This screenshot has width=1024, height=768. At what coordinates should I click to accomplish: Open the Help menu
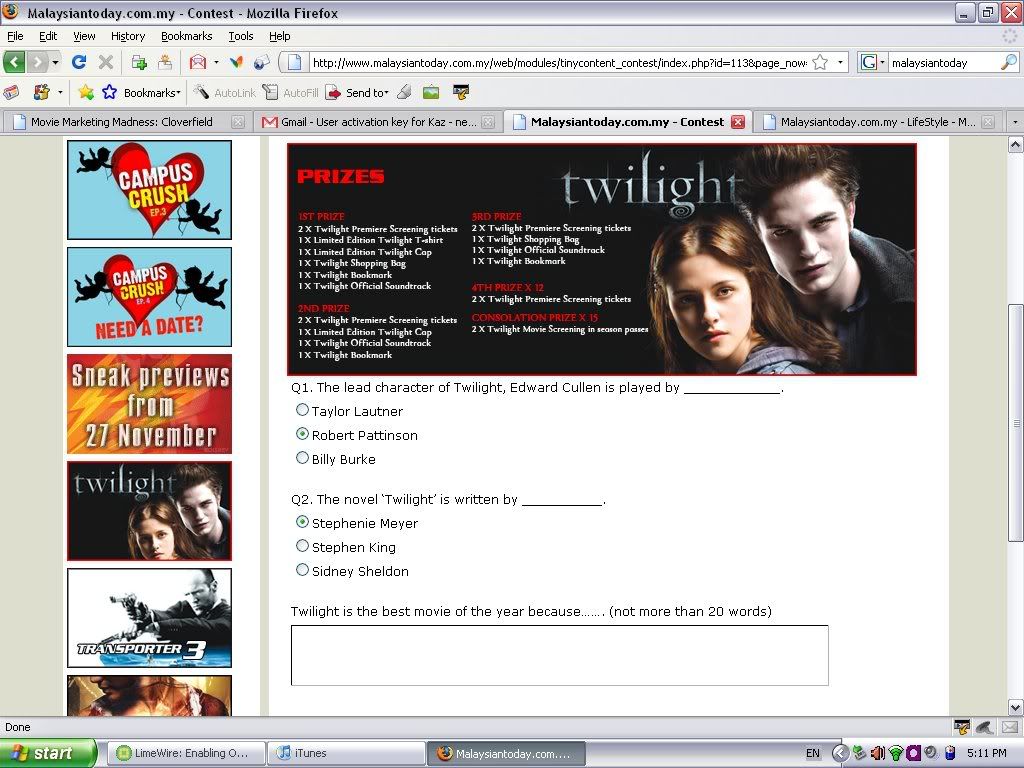pos(280,36)
